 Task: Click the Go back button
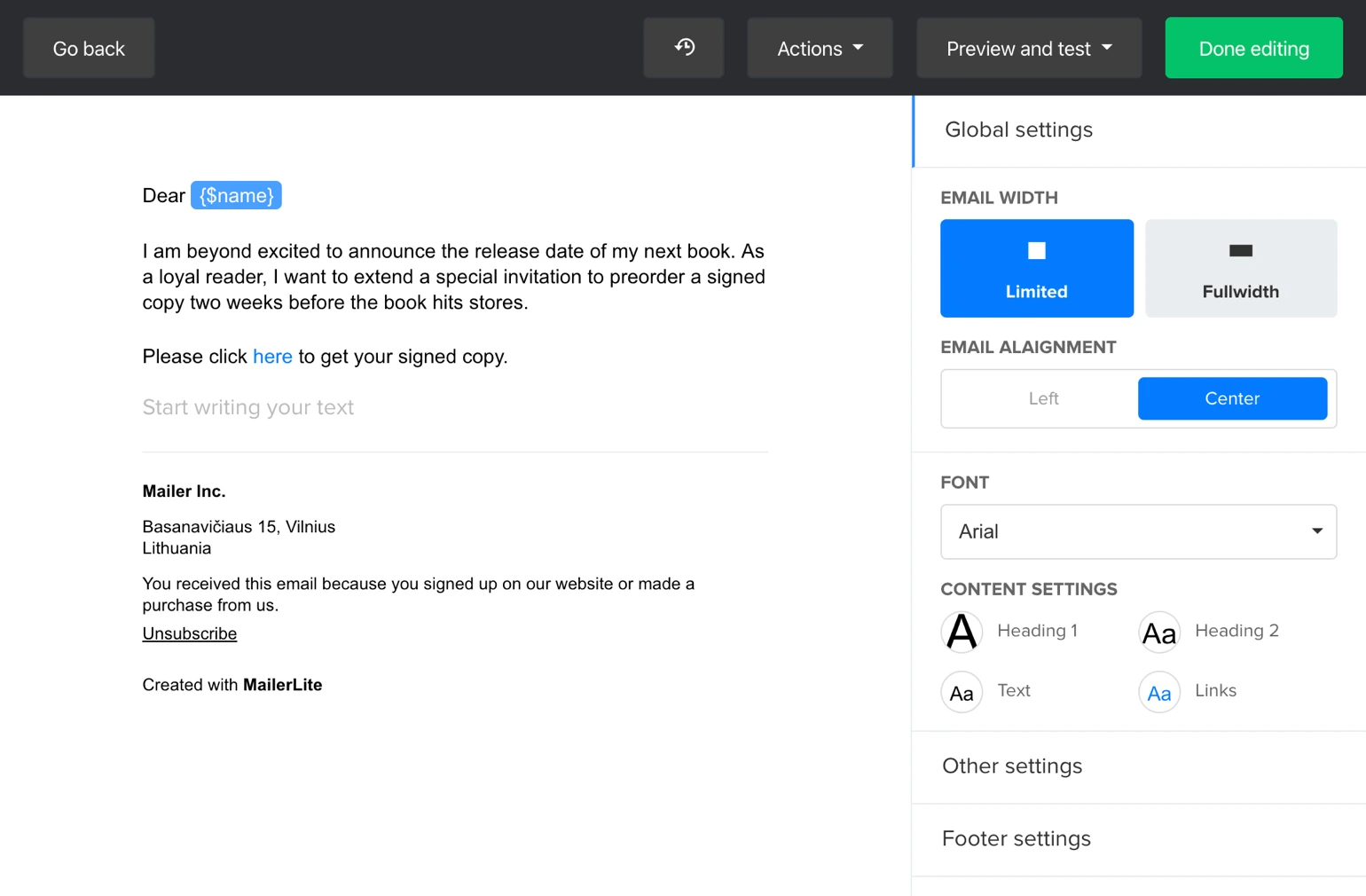coord(89,48)
